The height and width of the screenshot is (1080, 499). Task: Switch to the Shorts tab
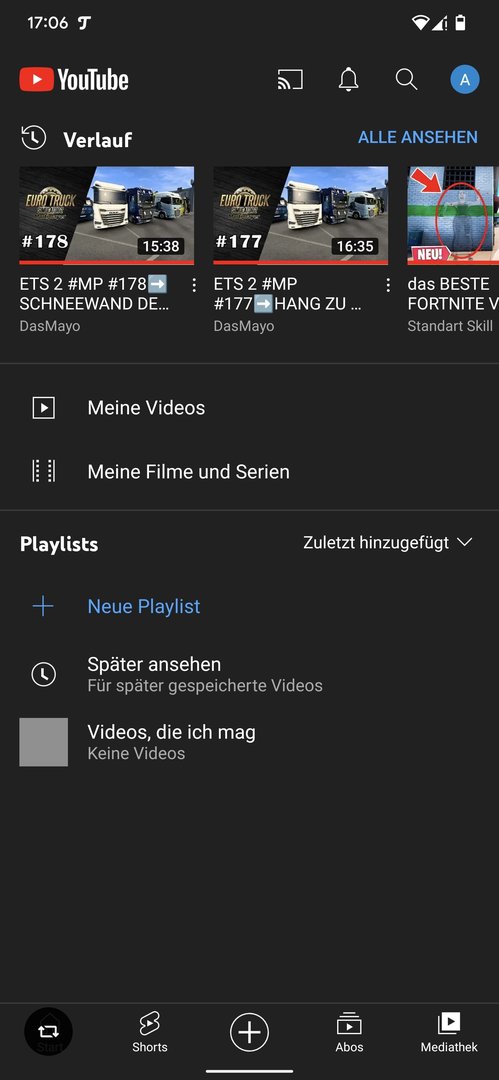150,1032
